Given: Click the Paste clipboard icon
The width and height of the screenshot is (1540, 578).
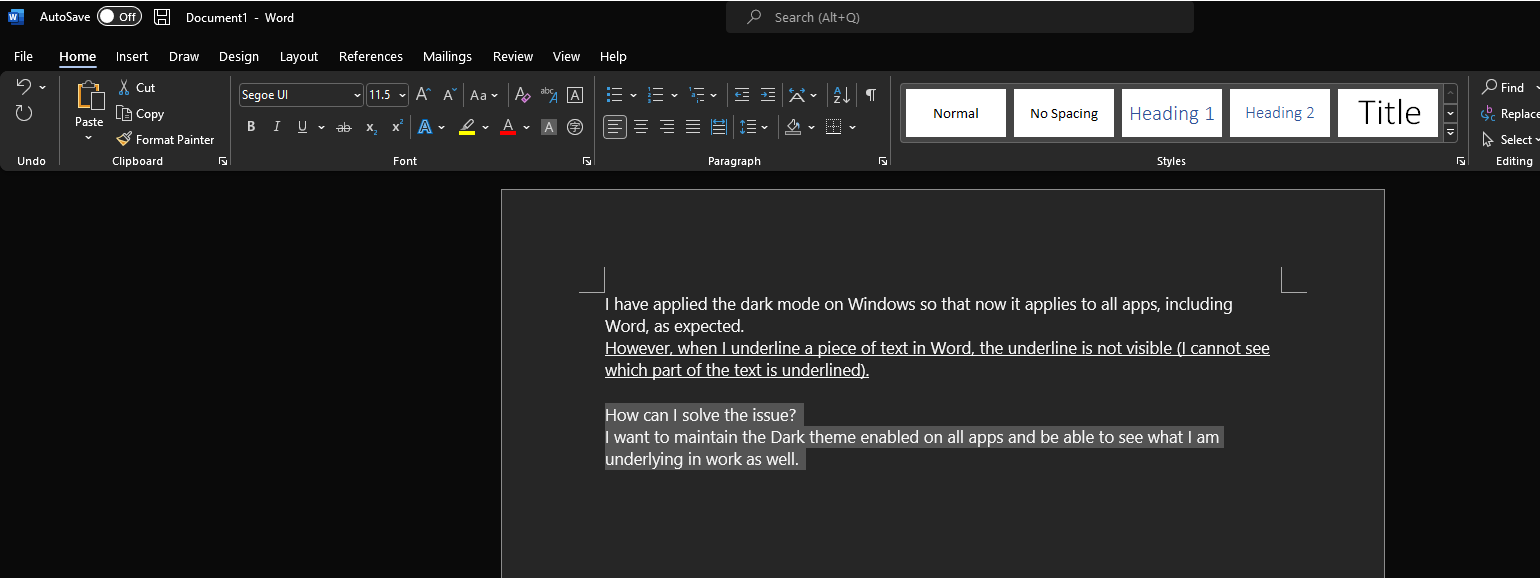Looking at the screenshot, I should click(90, 97).
